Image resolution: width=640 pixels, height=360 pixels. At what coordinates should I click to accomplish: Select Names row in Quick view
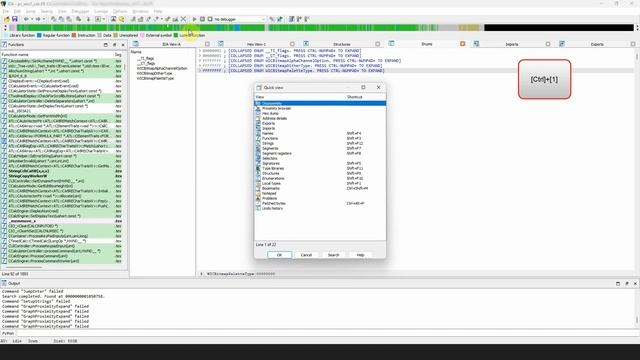point(320,133)
